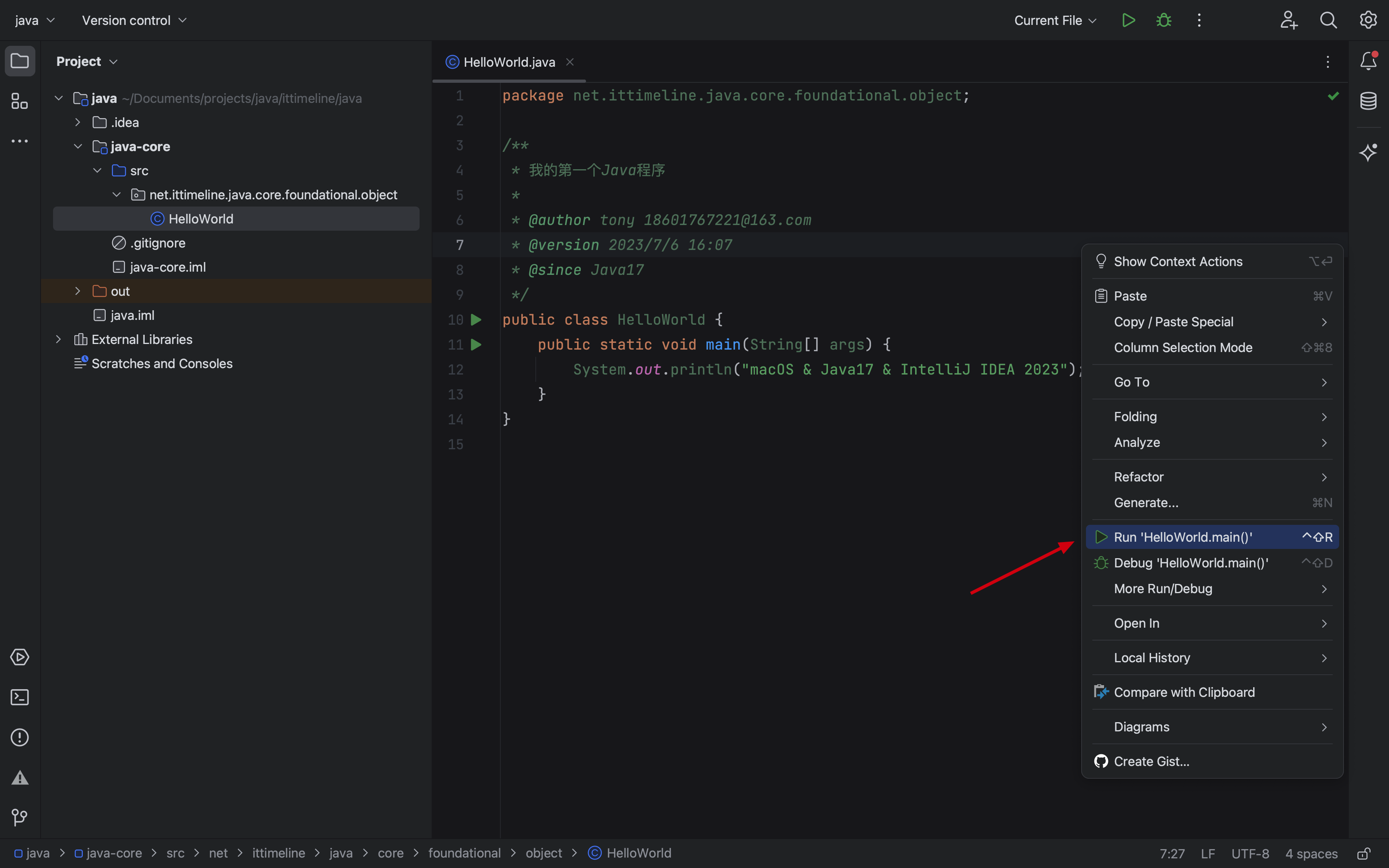This screenshot has height=868, width=1389.
Task: Open the Code With Me add-user icon
Action: tap(1289, 20)
